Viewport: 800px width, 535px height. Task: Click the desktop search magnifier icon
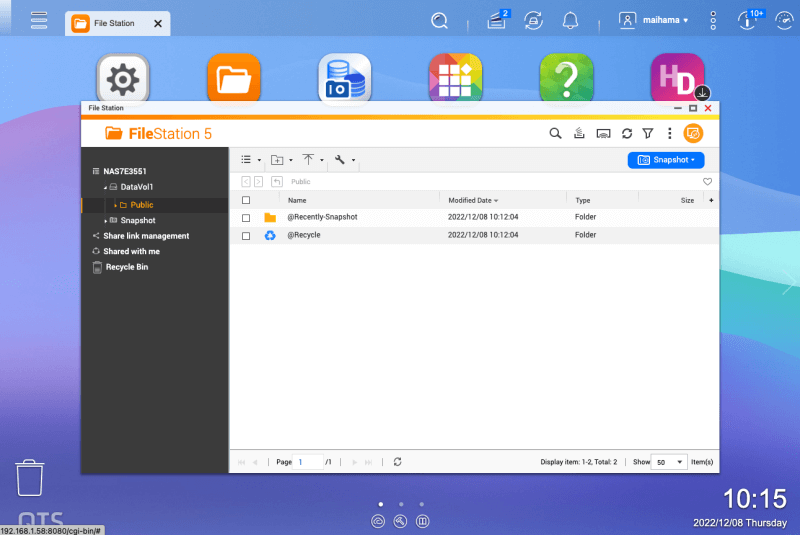[x=439, y=20]
